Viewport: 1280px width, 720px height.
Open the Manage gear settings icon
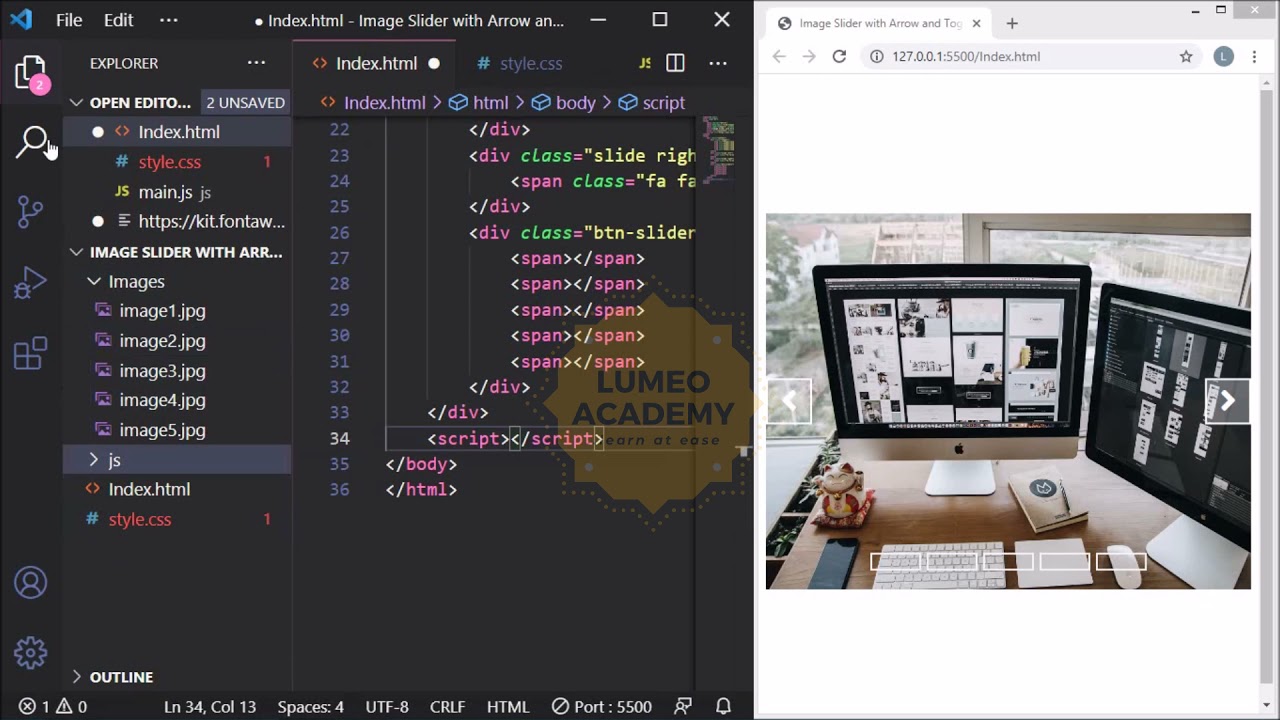point(31,653)
